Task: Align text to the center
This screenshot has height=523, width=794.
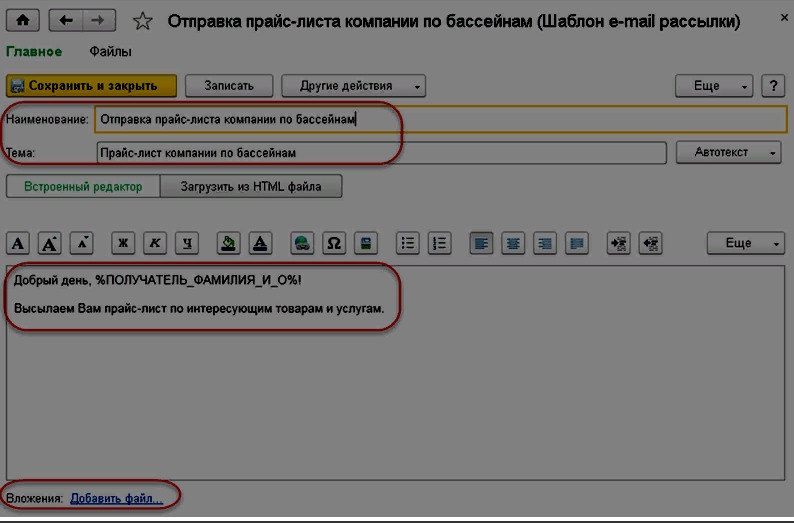Action: click(513, 242)
